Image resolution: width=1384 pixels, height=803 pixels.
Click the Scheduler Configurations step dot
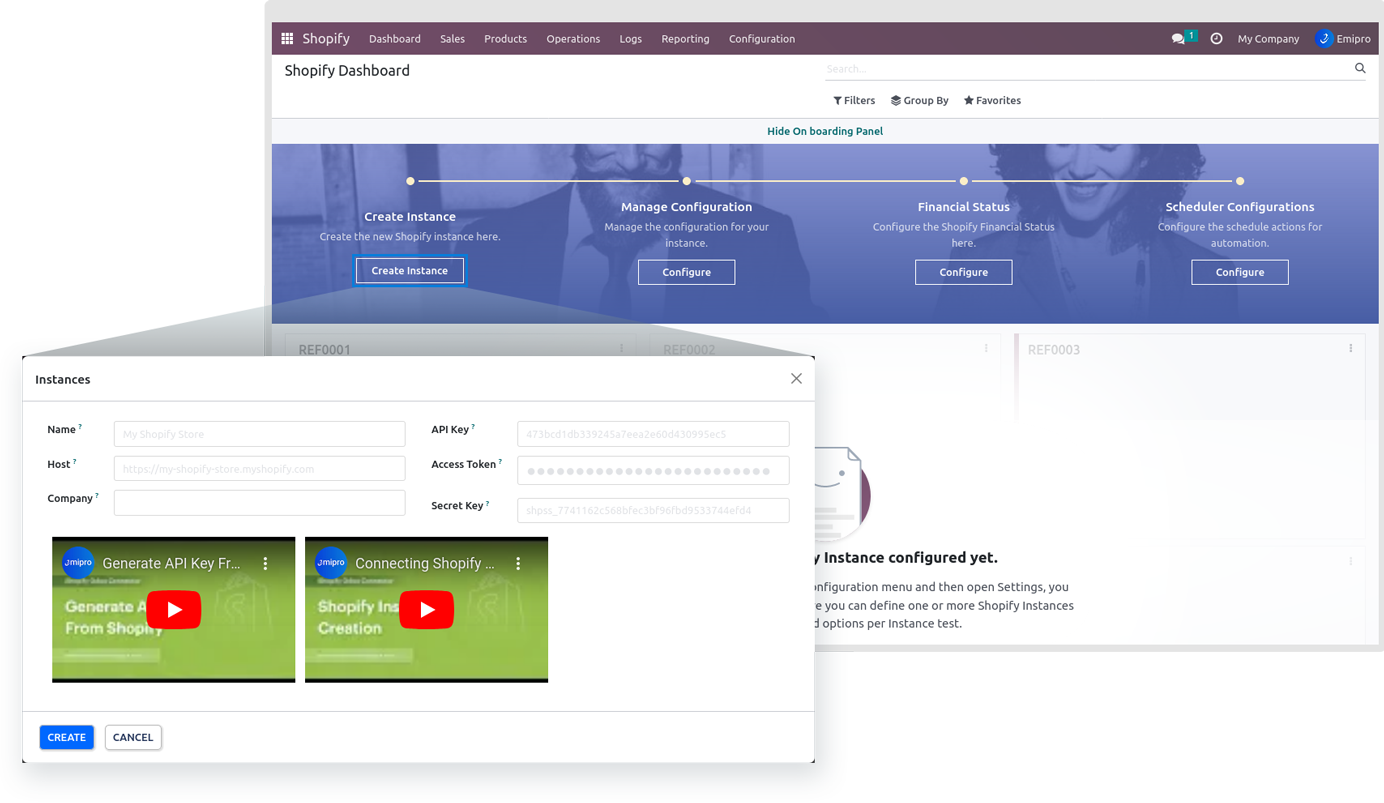(x=1240, y=181)
